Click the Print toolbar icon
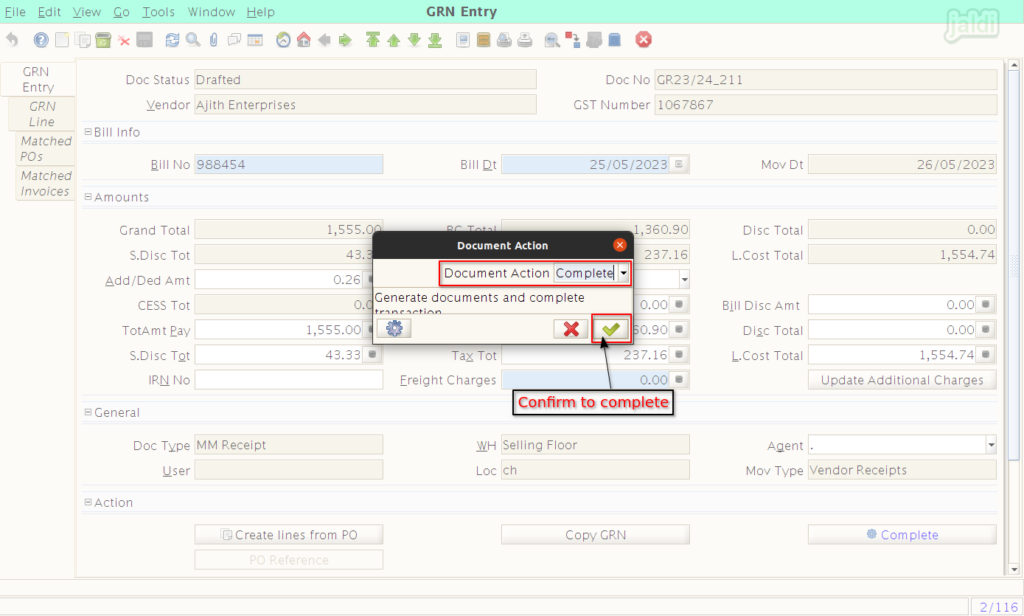This screenshot has height=616, width=1024. point(525,40)
